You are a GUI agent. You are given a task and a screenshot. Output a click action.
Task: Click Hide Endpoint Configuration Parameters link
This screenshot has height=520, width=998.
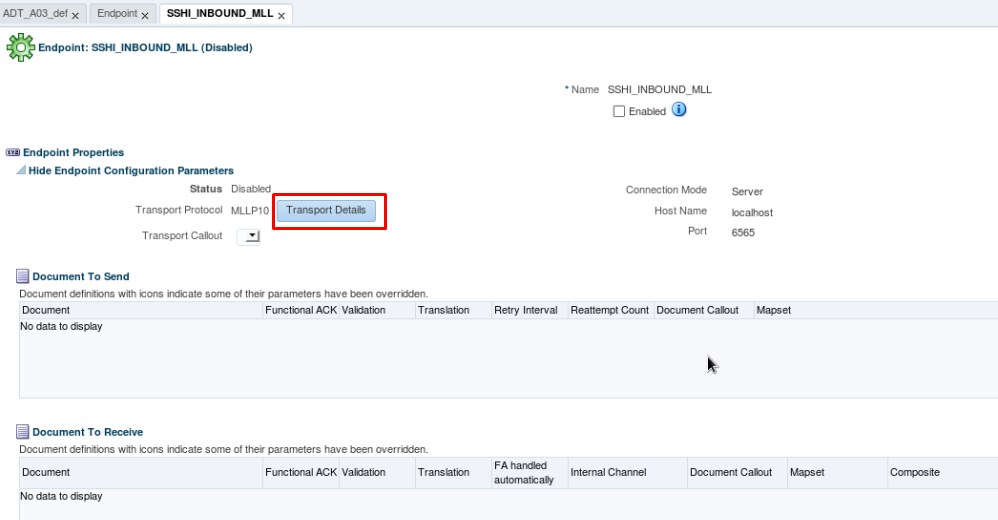coord(130,171)
